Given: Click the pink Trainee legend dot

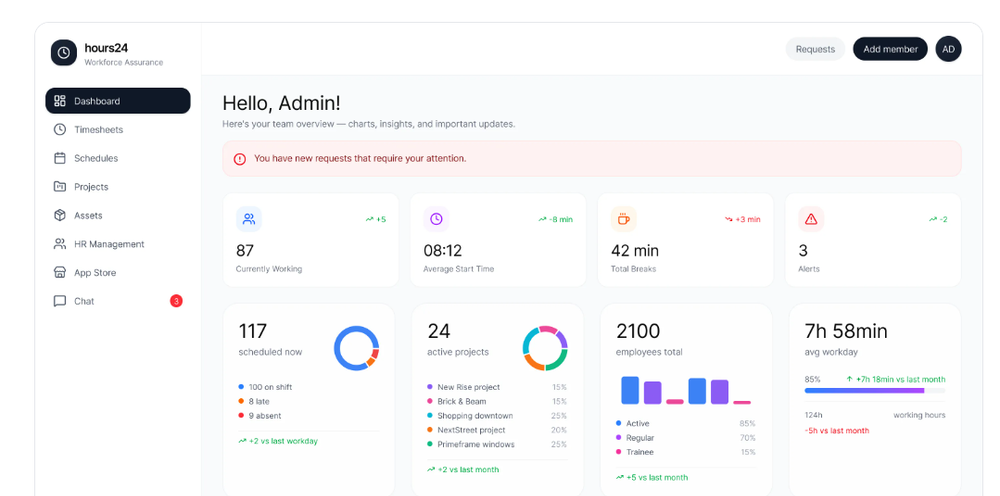Looking at the screenshot, I should pyautogui.click(x=619, y=452).
